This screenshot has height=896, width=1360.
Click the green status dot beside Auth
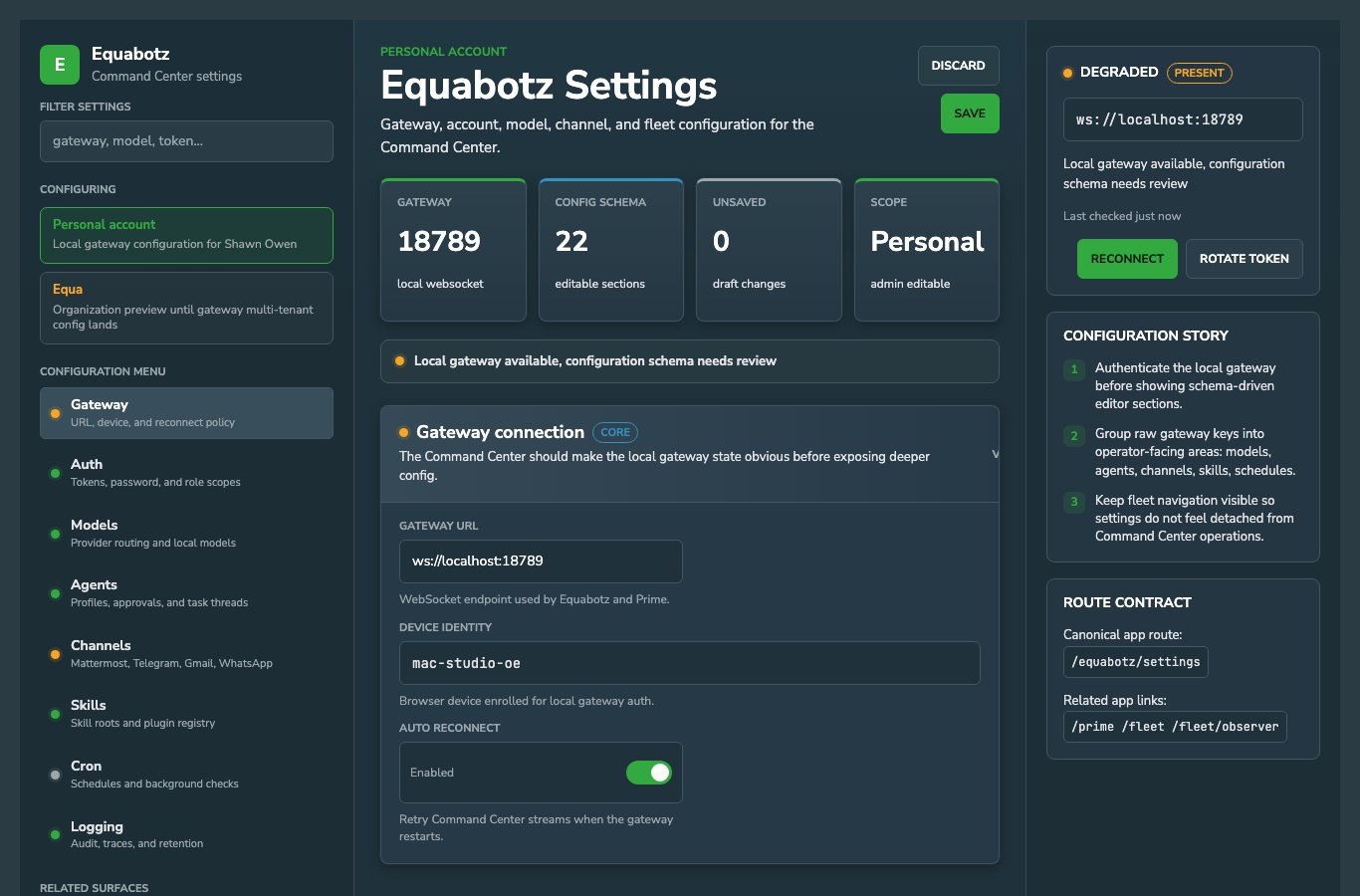click(x=55, y=473)
